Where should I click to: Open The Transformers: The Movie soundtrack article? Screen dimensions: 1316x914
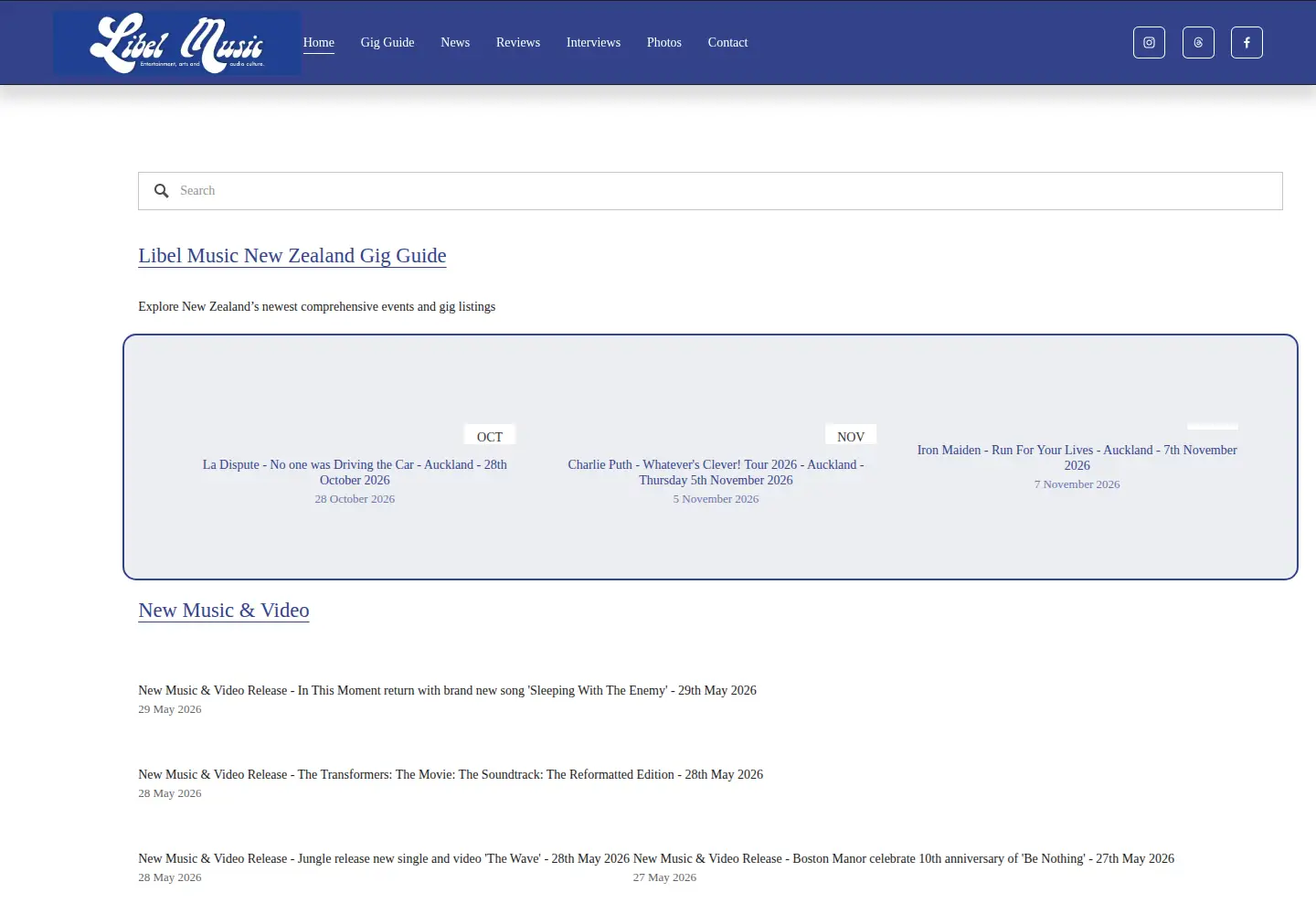pos(451,775)
